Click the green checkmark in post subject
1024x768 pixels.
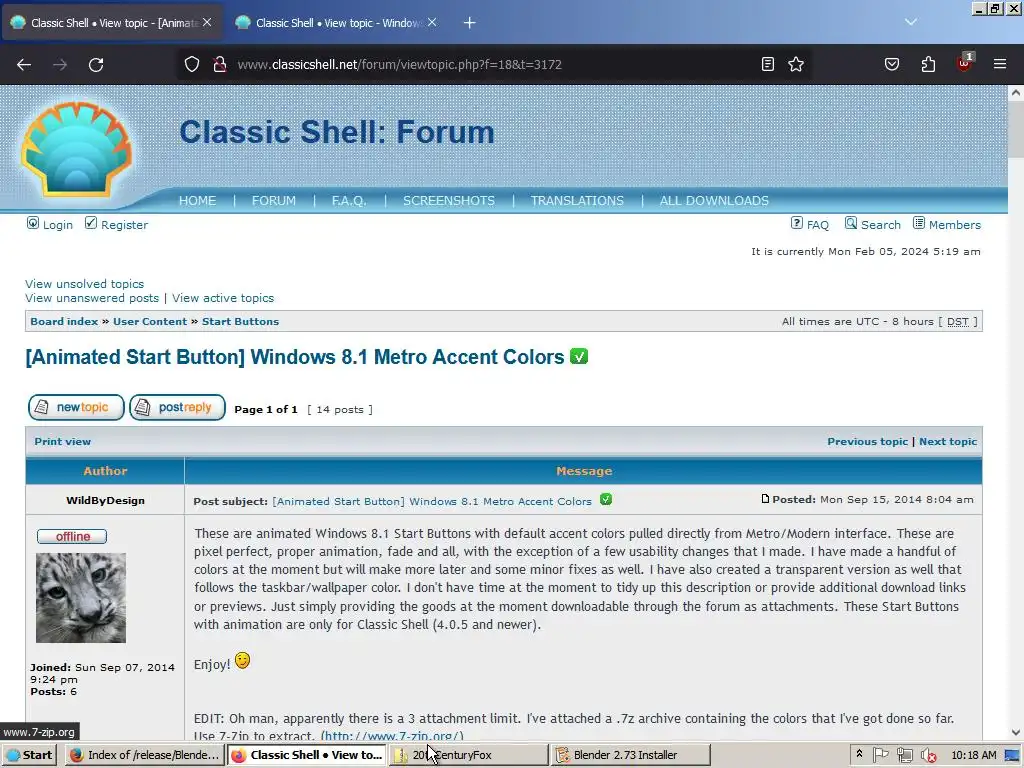click(606, 500)
